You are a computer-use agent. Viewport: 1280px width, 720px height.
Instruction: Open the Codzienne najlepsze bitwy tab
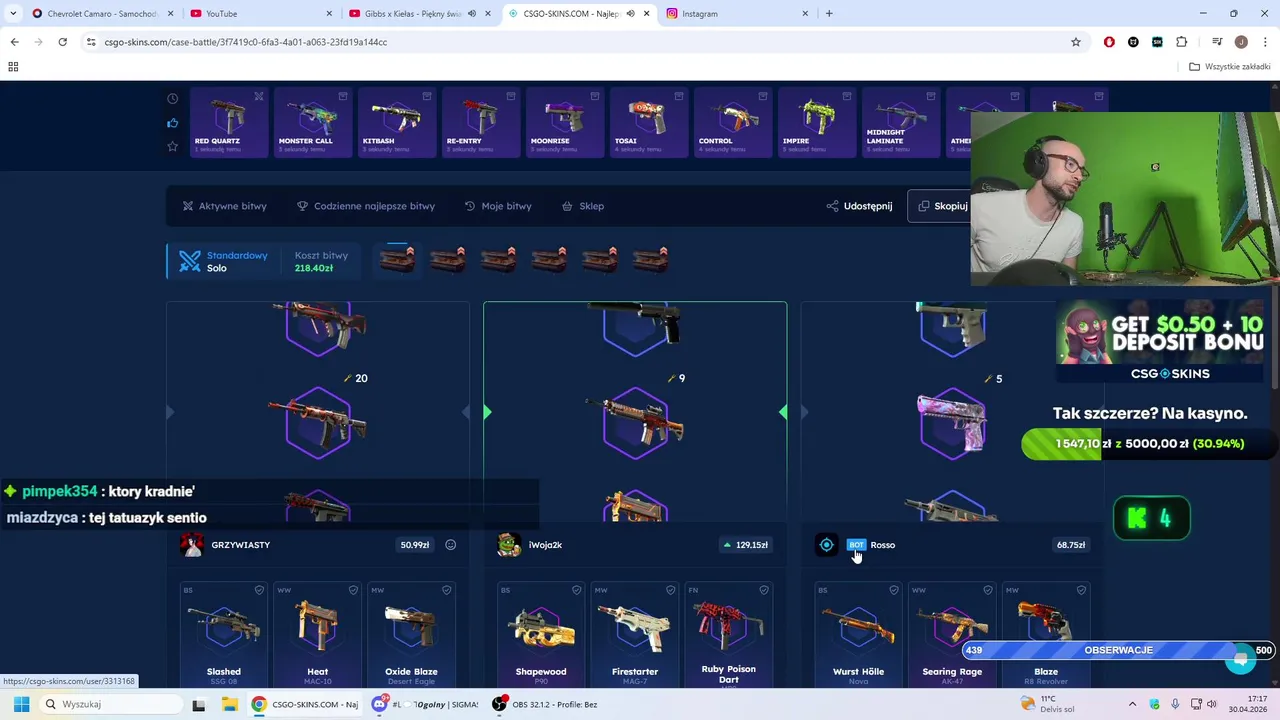(366, 206)
